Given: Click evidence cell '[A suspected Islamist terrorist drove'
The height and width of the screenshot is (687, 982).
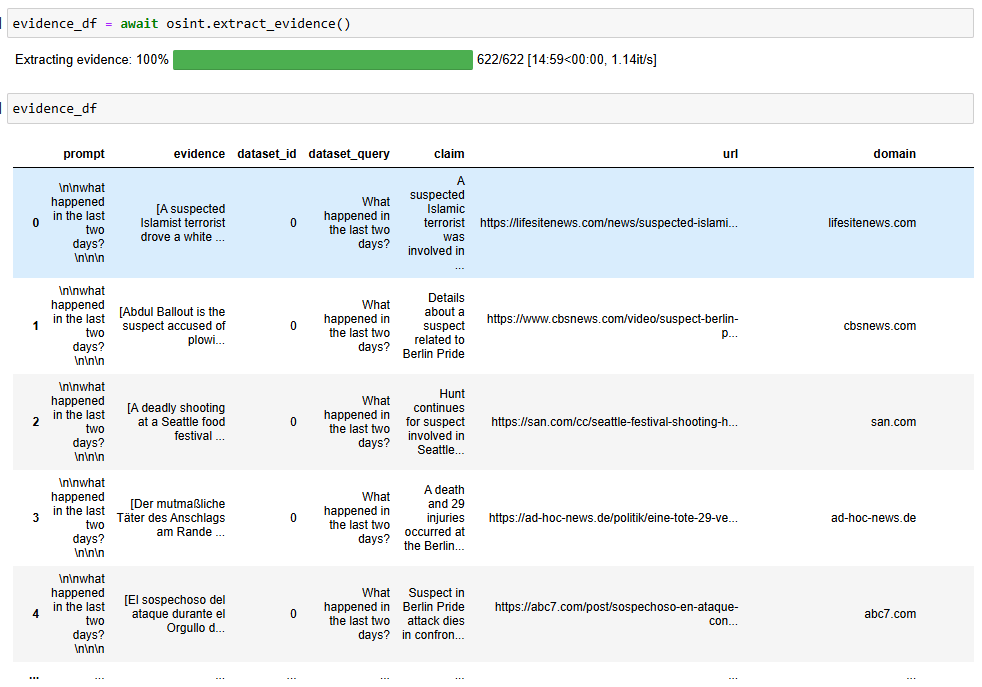Looking at the screenshot, I should pyautogui.click(x=182, y=223).
